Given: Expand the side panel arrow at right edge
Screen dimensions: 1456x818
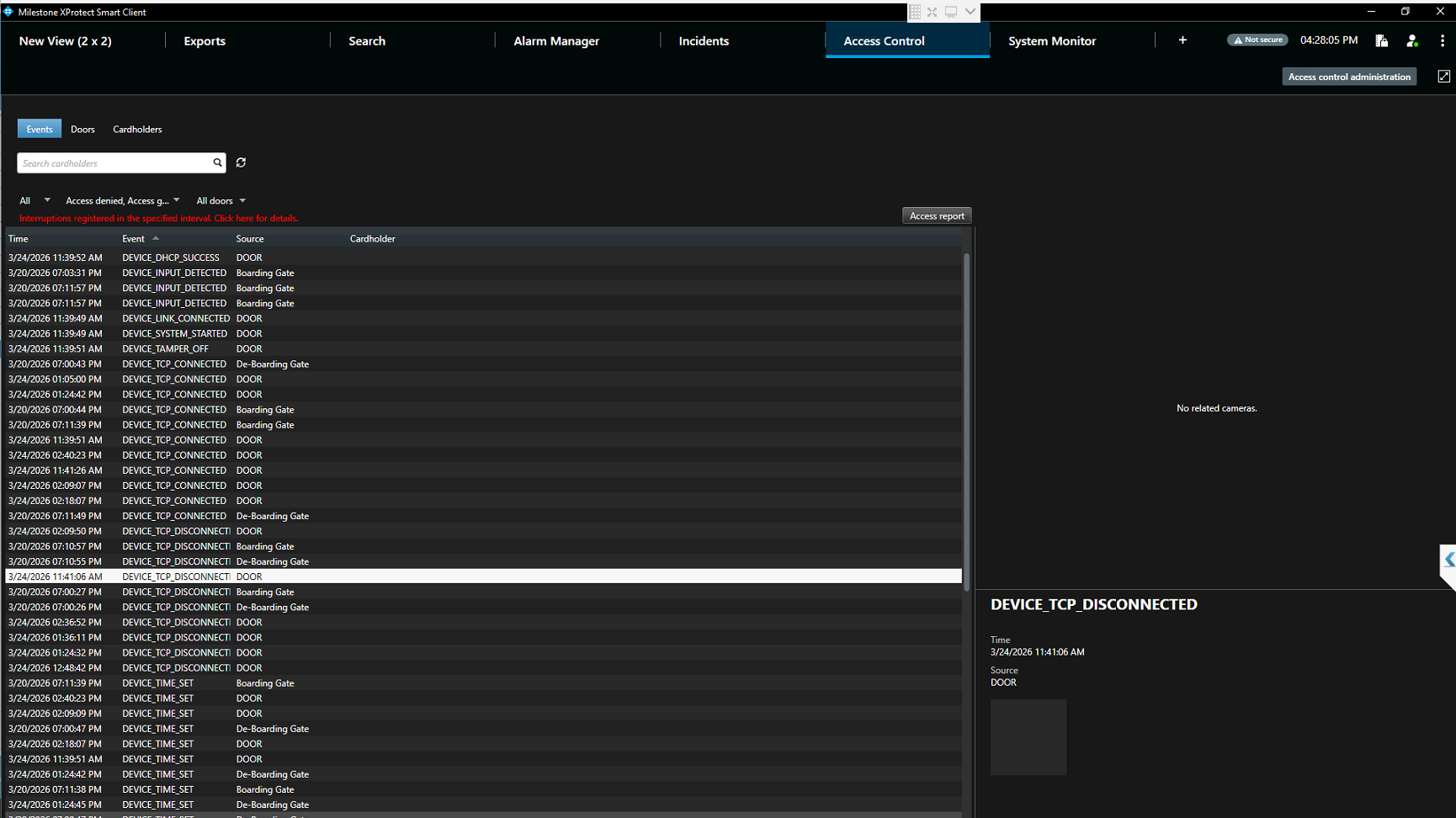Looking at the screenshot, I should (x=1448, y=560).
